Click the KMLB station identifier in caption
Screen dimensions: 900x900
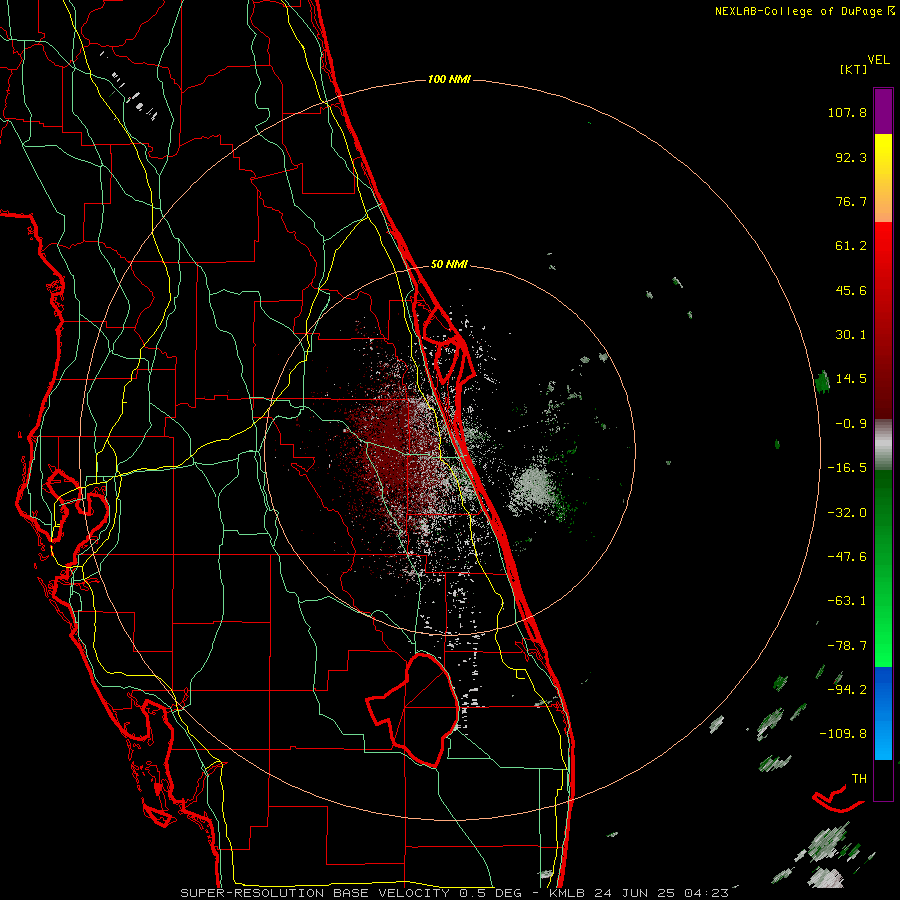tap(568, 893)
